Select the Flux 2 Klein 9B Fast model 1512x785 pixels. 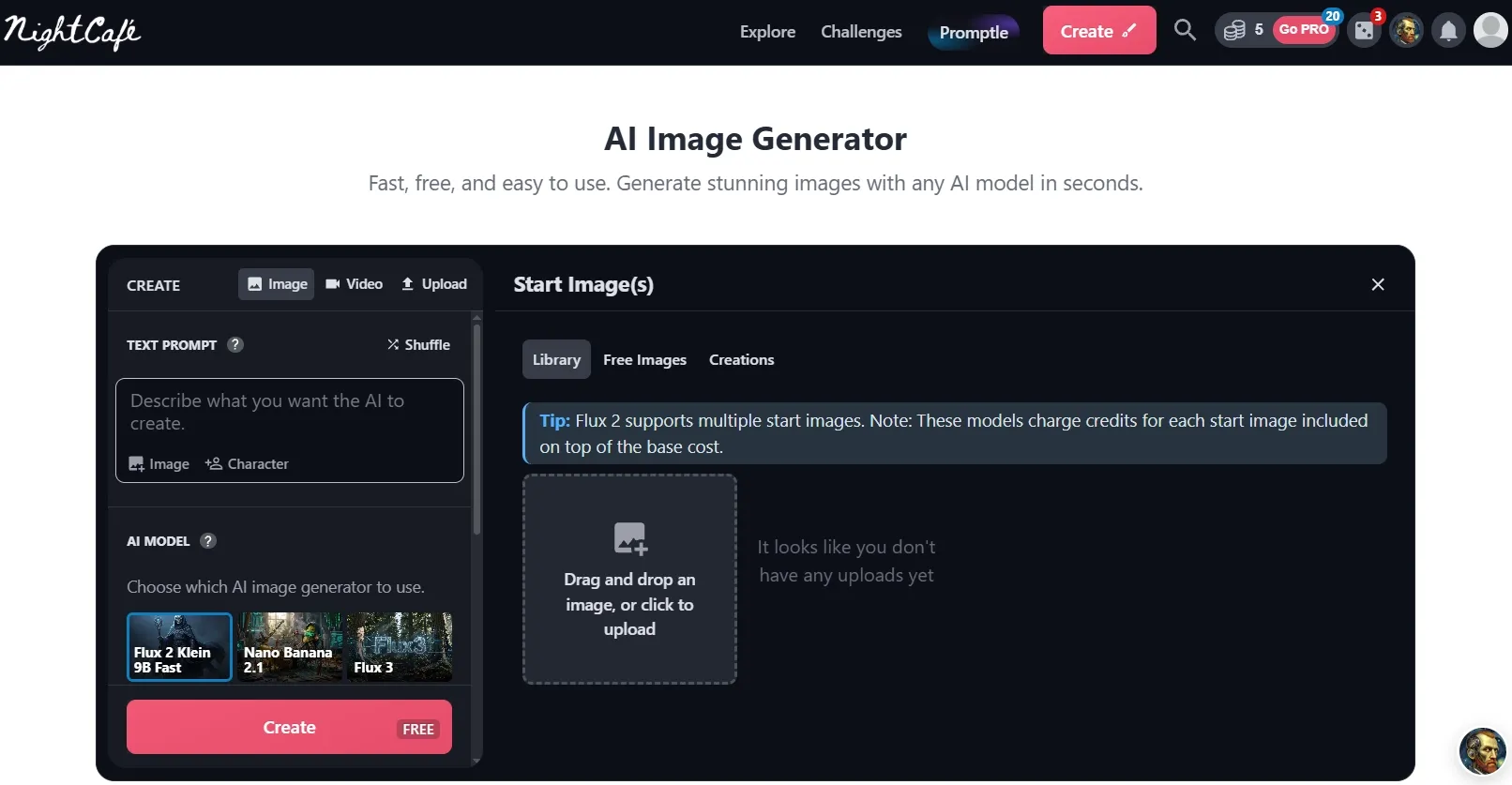[x=179, y=646]
